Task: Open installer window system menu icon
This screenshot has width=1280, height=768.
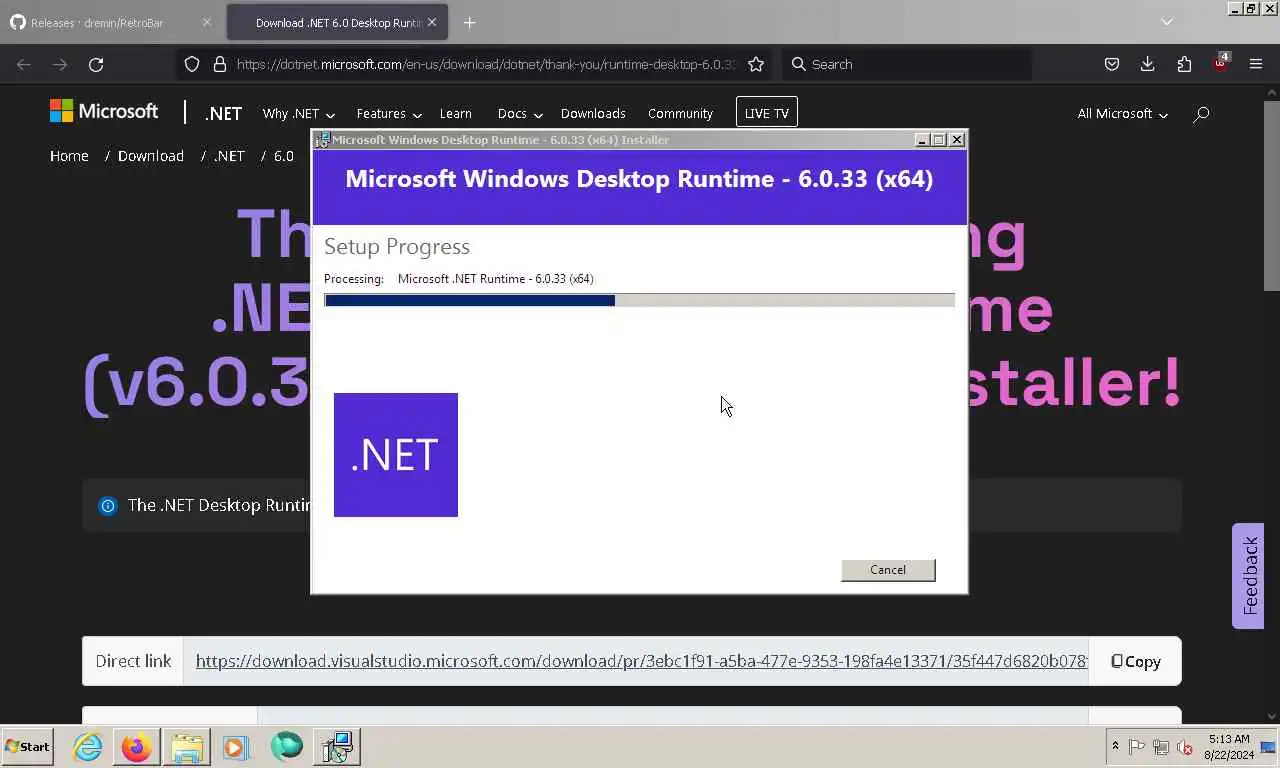Action: point(322,140)
